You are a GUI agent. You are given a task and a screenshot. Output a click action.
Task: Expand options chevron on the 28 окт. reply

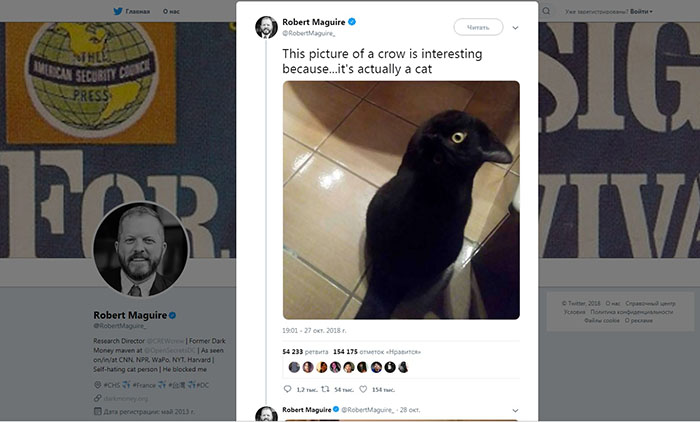click(x=516, y=410)
